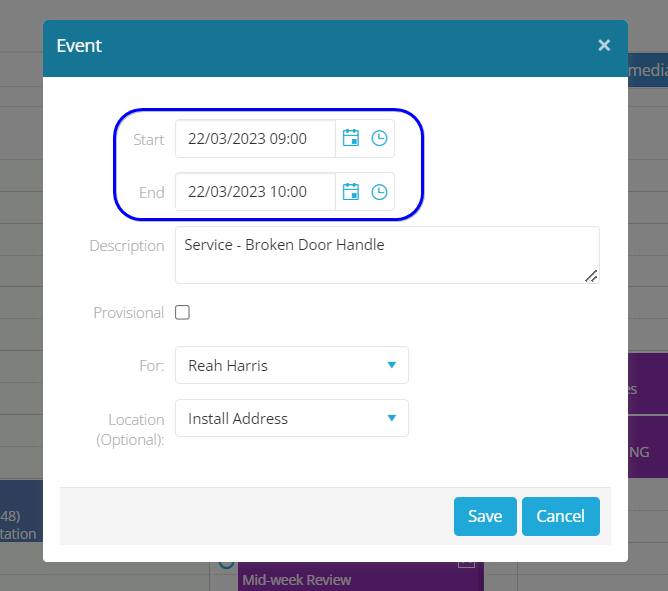668x591 pixels.
Task: Edit the Description text area
Action: pyautogui.click(x=387, y=255)
